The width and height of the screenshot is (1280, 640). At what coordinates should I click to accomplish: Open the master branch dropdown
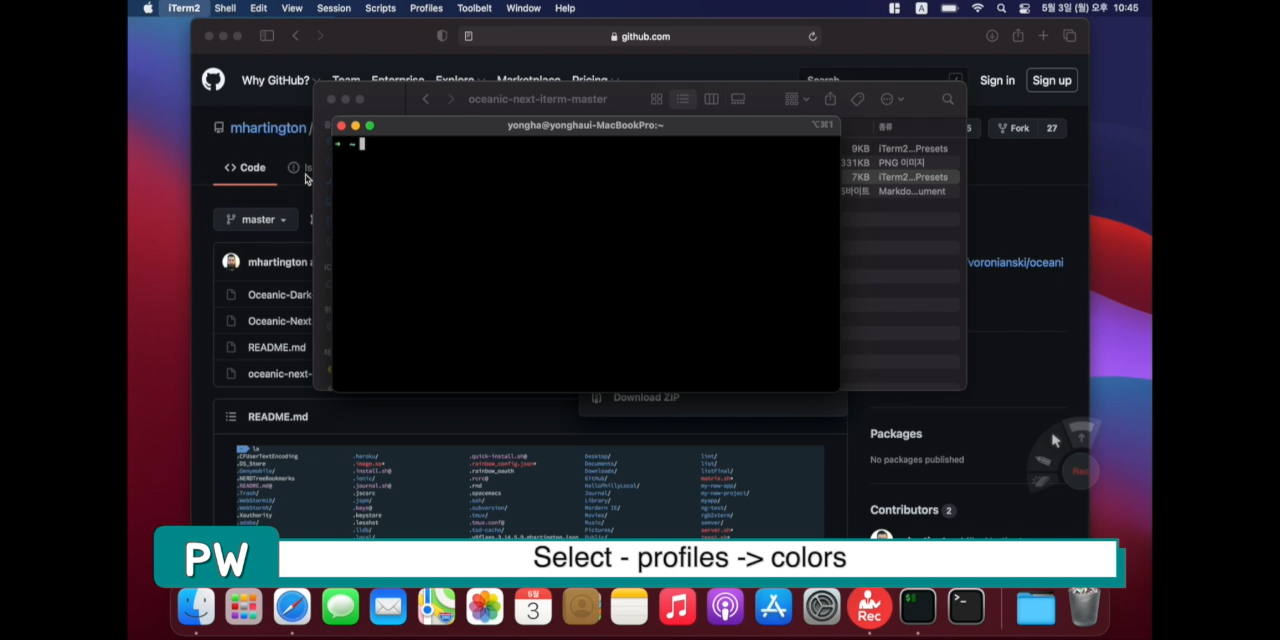point(256,219)
